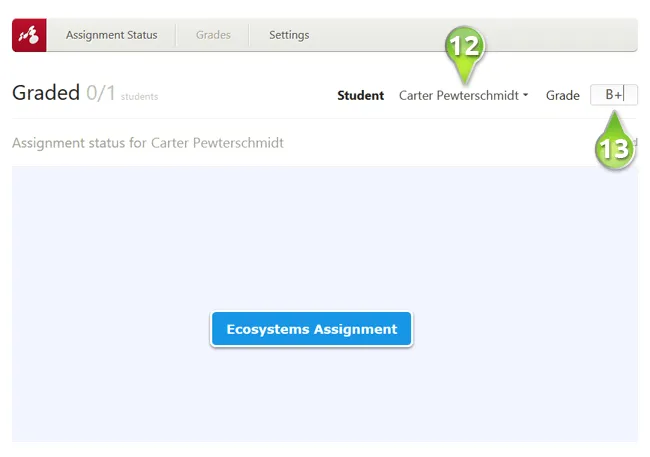Click empty canvas space below the Ecosystems button
650x457 pixels.
click(x=311, y=400)
